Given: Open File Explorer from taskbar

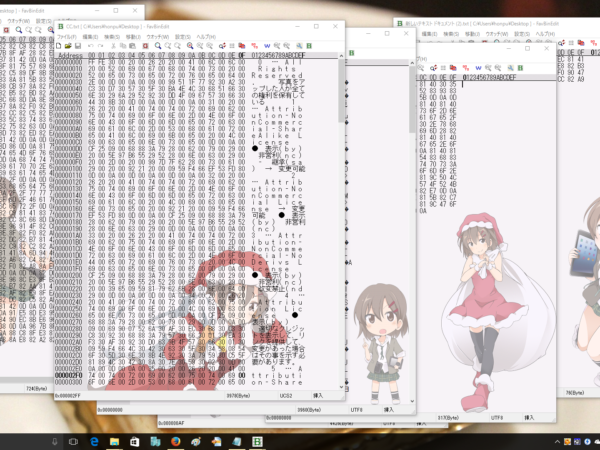Looking at the screenshot, I should click(x=114, y=442).
